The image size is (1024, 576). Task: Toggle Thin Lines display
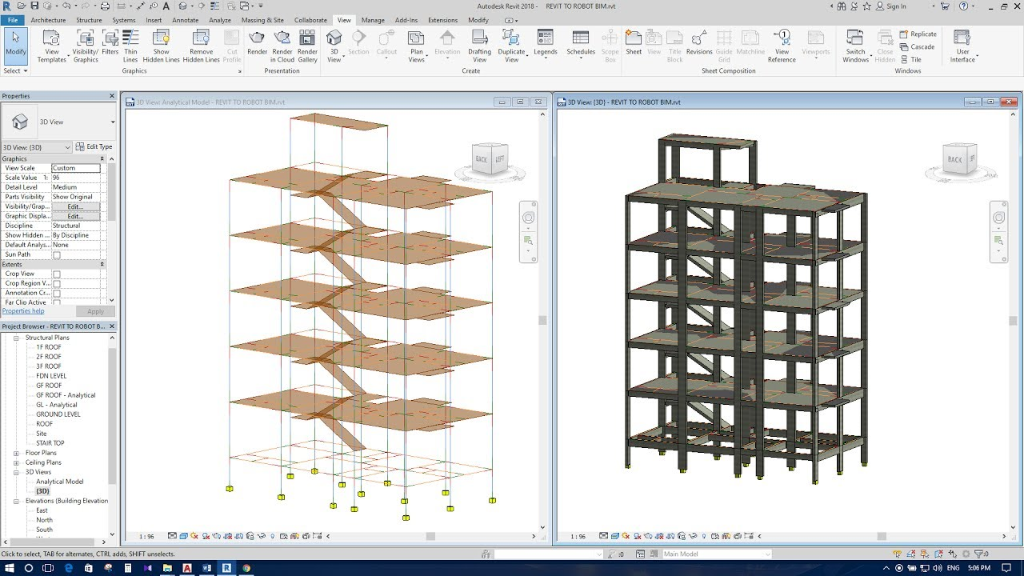pos(131,46)
